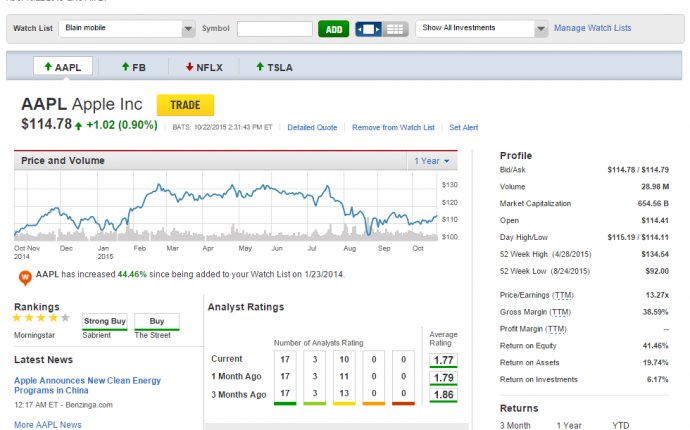Click the 52 Week Low value $92.00
690x430 pixels.
pos(657,271)
